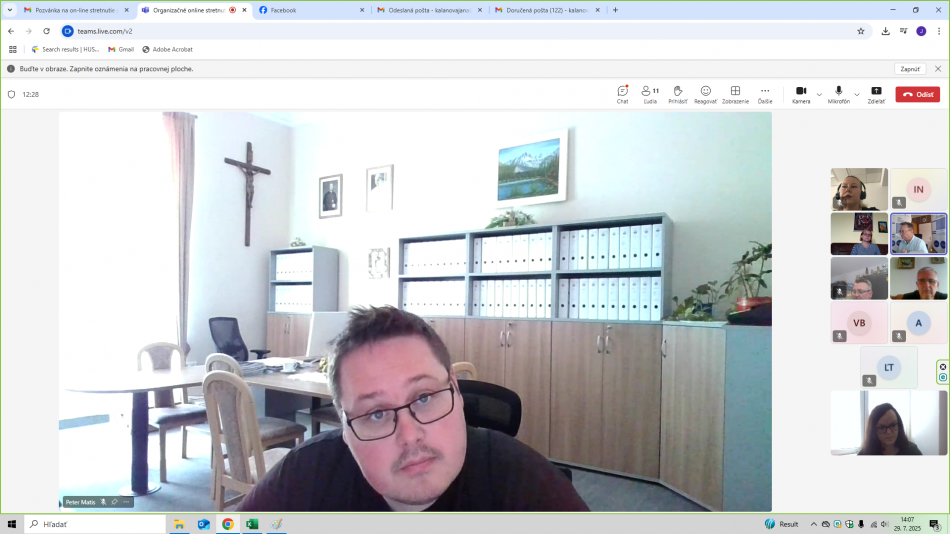Open File Explorer from the taskbar
The height and width of the screenshot is (534, 950).
coord(179,524)
